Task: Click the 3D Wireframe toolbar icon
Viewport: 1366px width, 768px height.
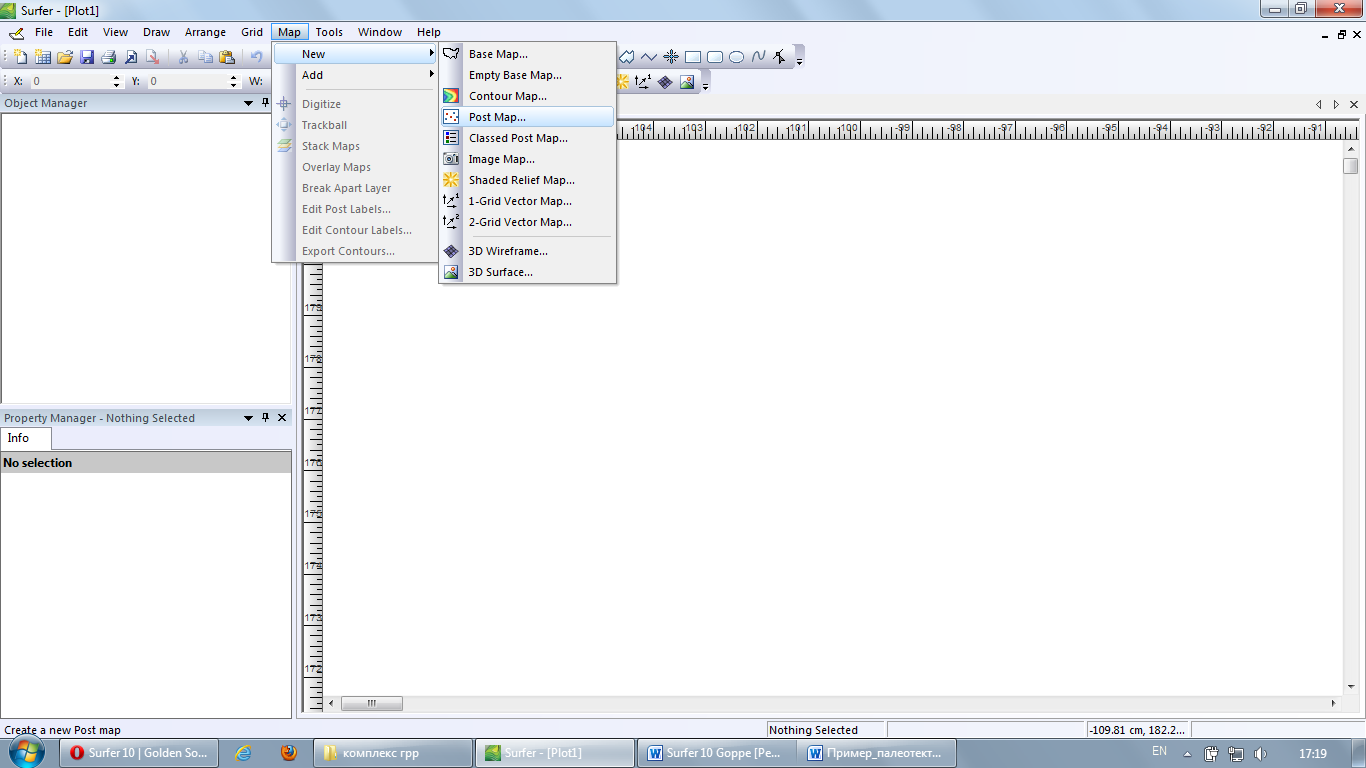Action: [x=665, y=82]
